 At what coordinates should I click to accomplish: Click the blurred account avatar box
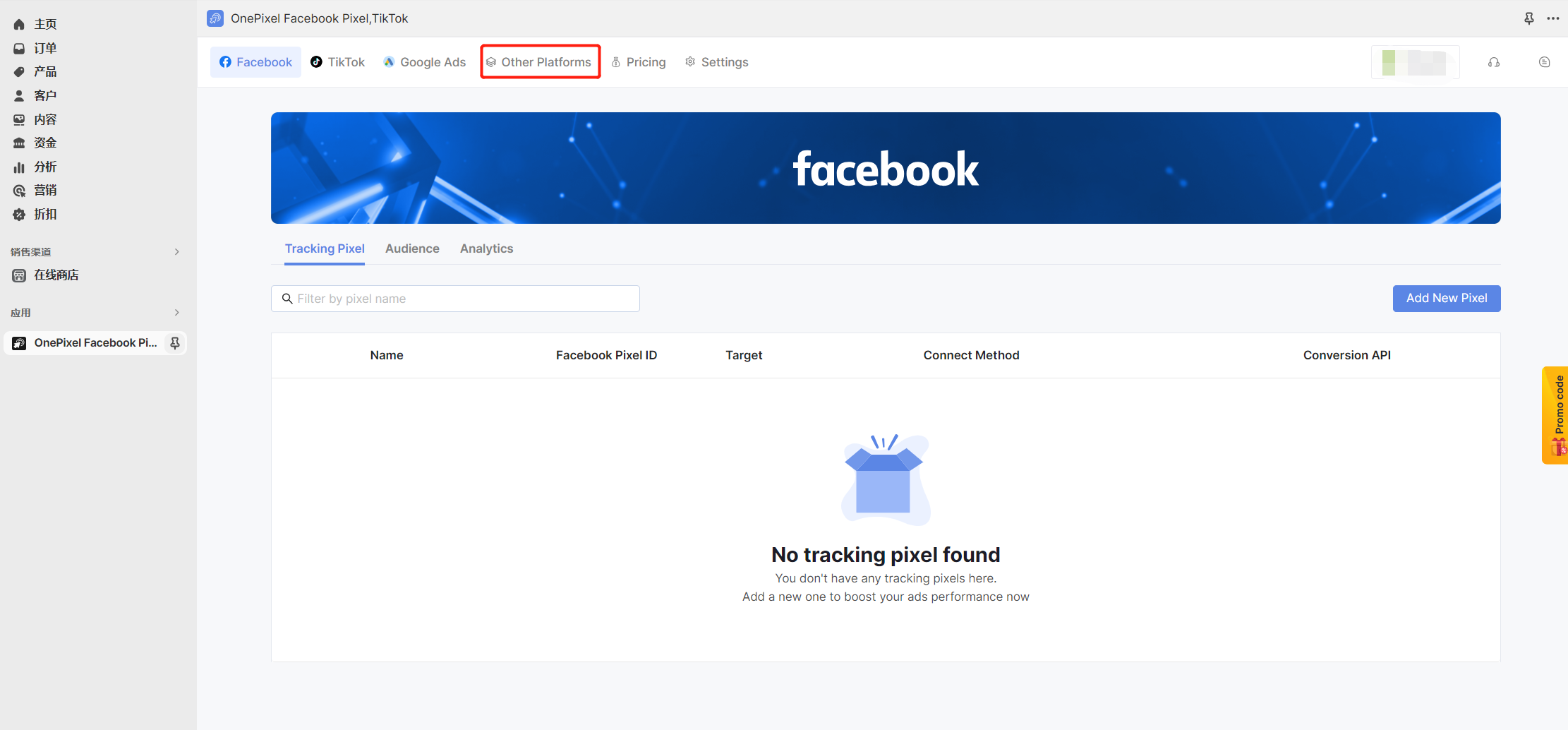pyautogui.click(x=1415, y=62)
